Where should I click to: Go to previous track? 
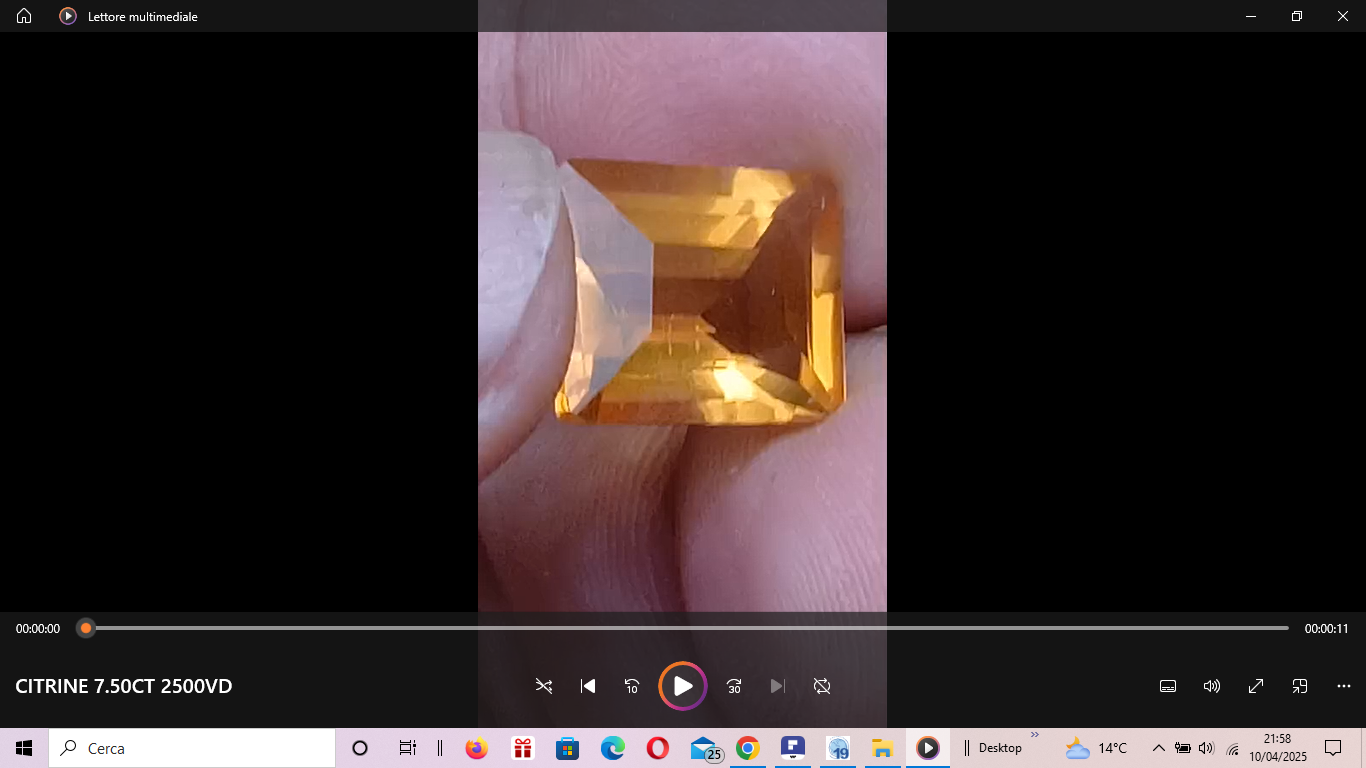(x=588, y=686)
